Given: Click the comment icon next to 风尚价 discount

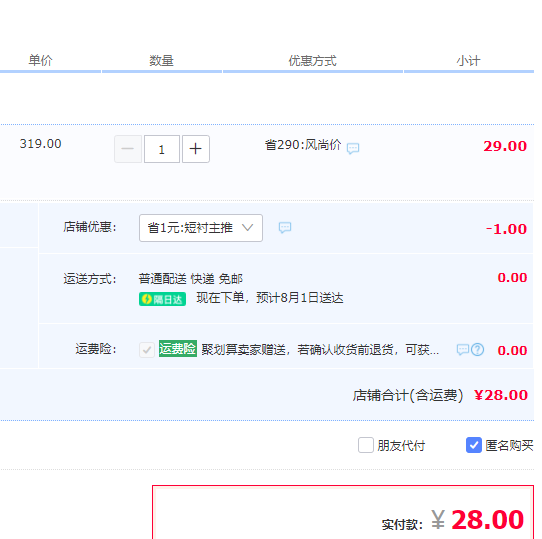Looking at the screenshot, I should coord(353,148).
